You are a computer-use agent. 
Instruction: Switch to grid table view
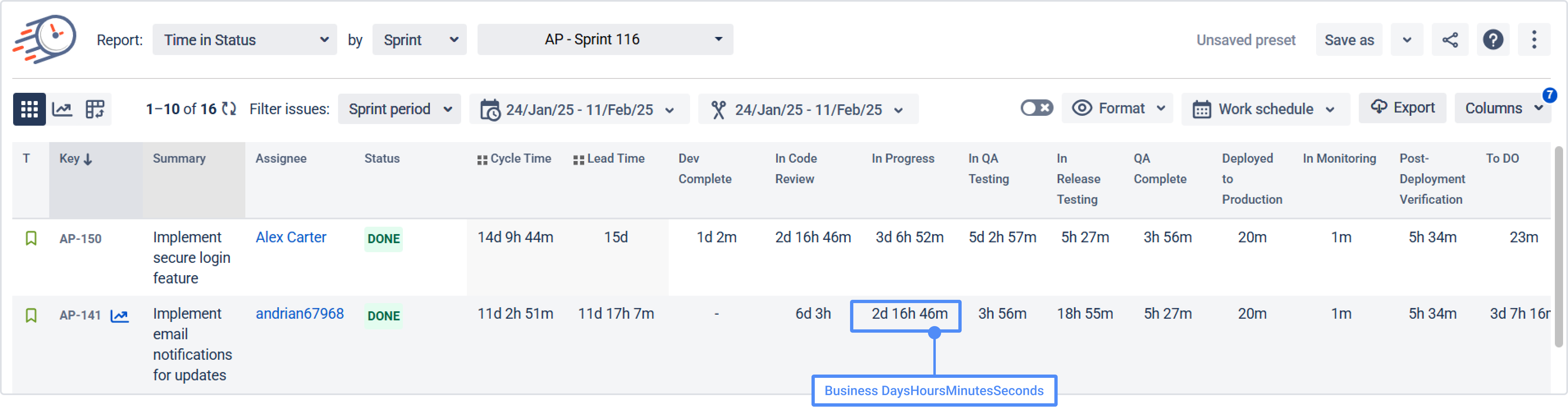point(29,109)
